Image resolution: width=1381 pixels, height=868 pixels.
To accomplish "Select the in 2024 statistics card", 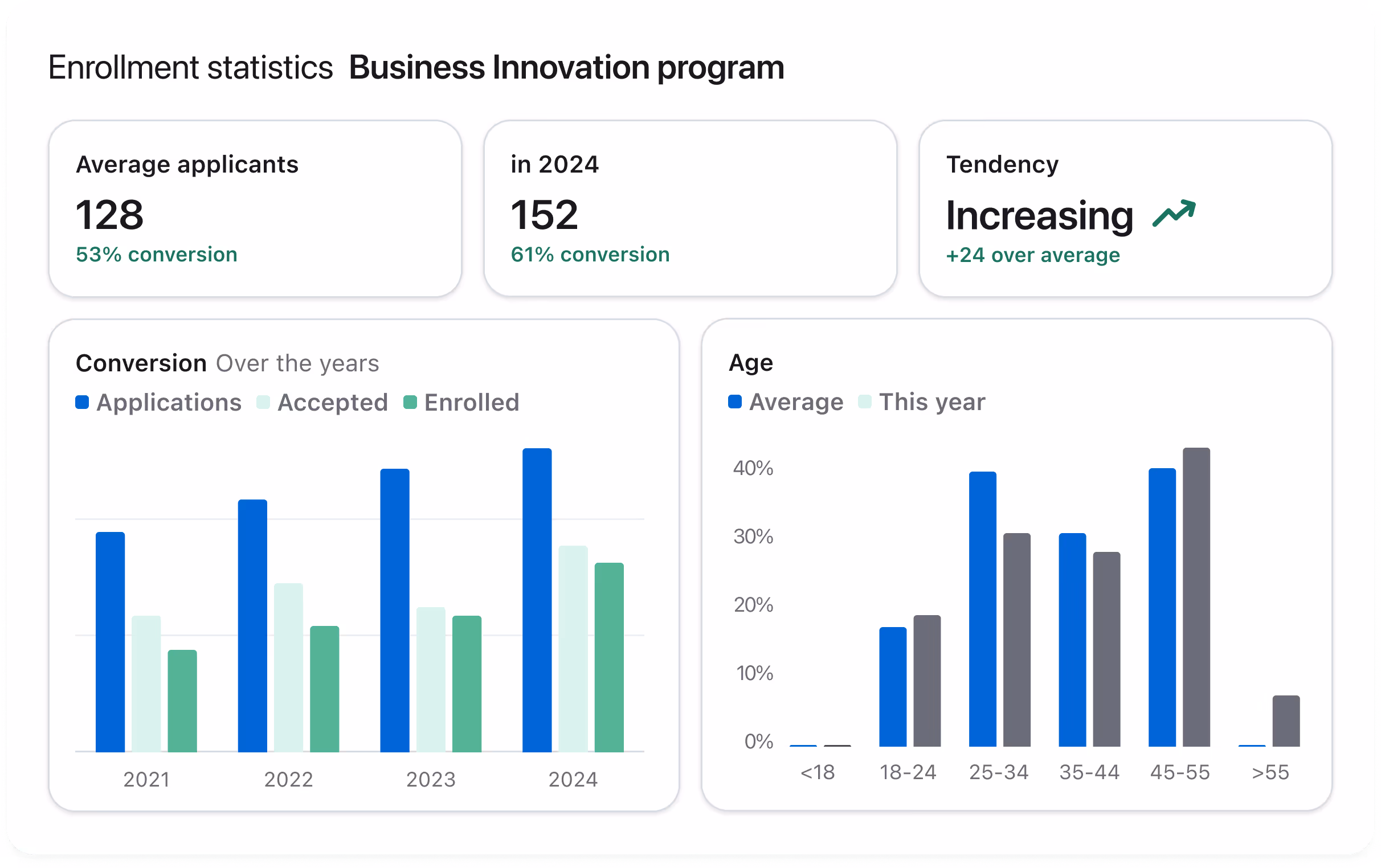I will point(690,208).
